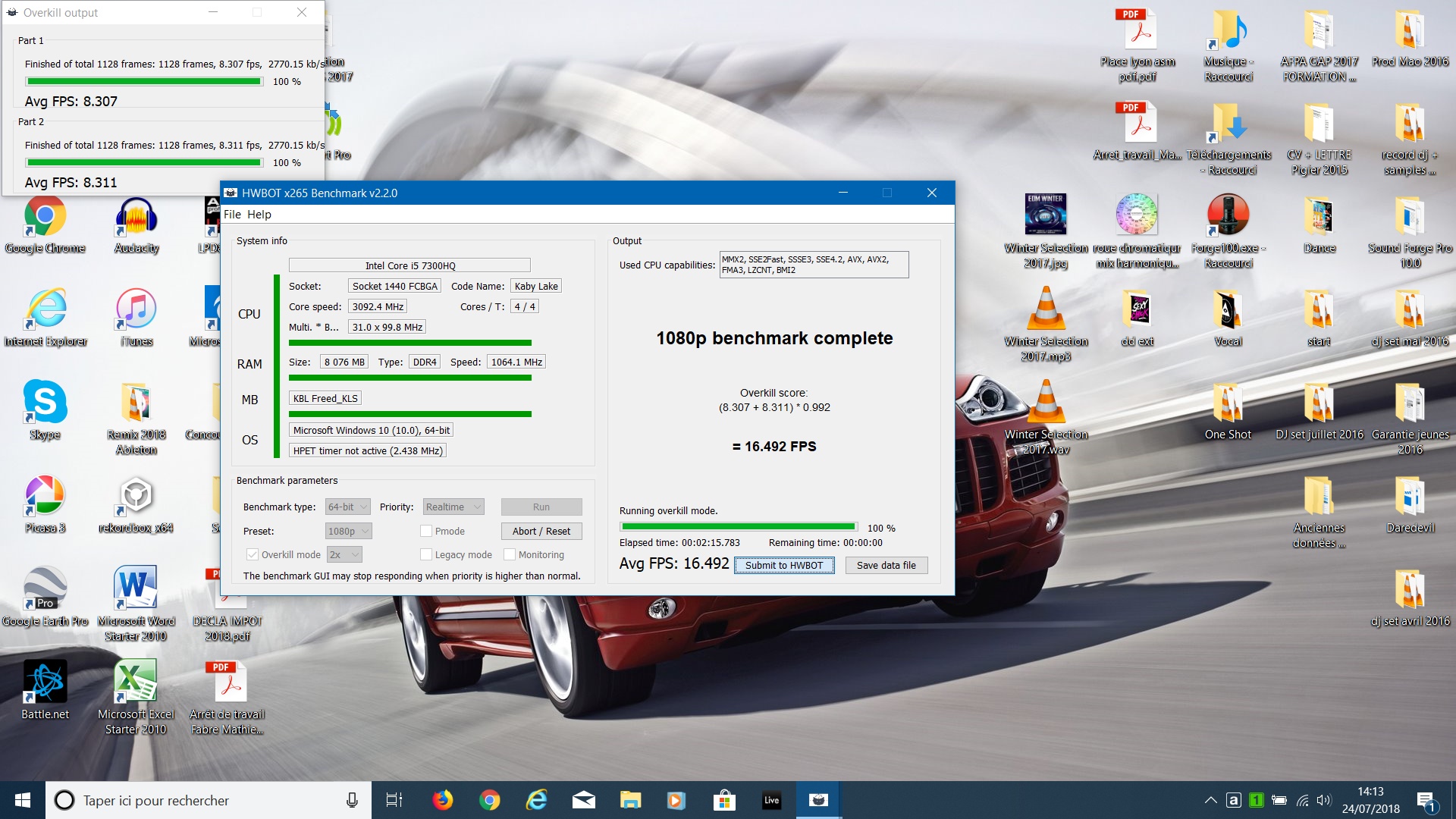This screenshot has width=1456, height=819.
Task: Open Task View from the taskbar
Action: [x=394, y=800]
